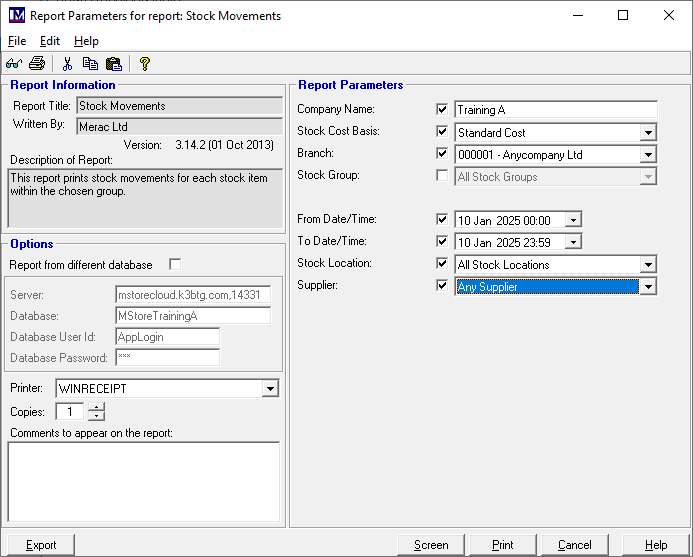Expand the Stock Cost Basis dropdown
Screen dimensions: 693x557
click(648, 132)
